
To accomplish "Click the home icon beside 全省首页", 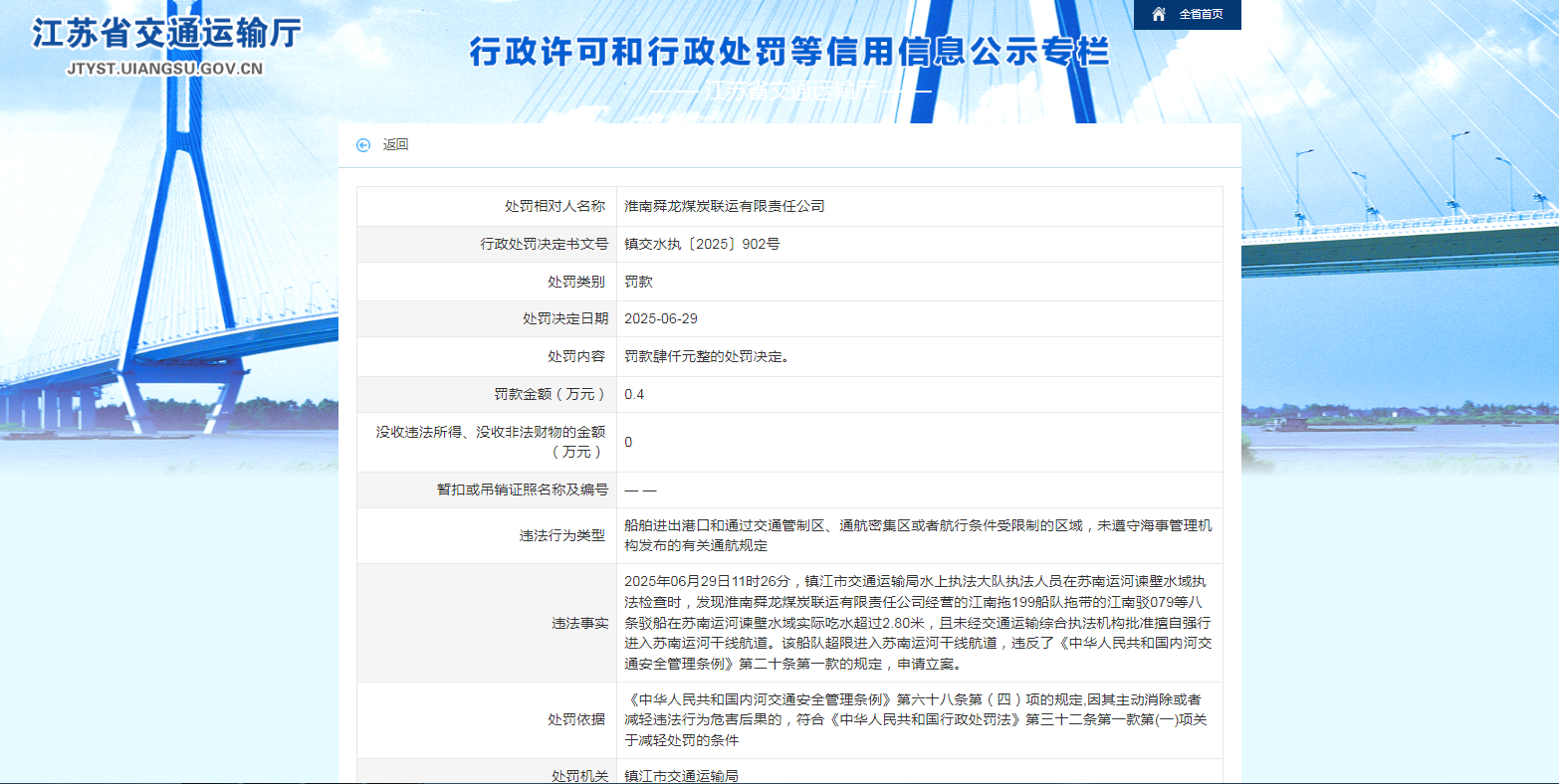I will click(x=1158, y=14).
